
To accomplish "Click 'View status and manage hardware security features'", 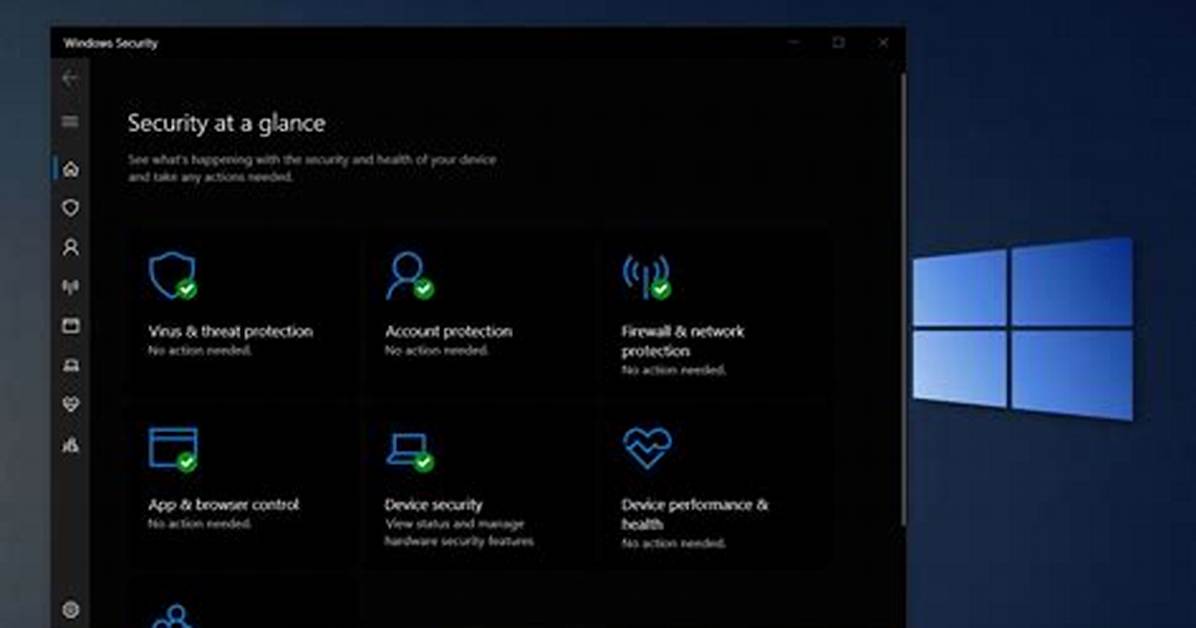I will [x=459, y=533].
